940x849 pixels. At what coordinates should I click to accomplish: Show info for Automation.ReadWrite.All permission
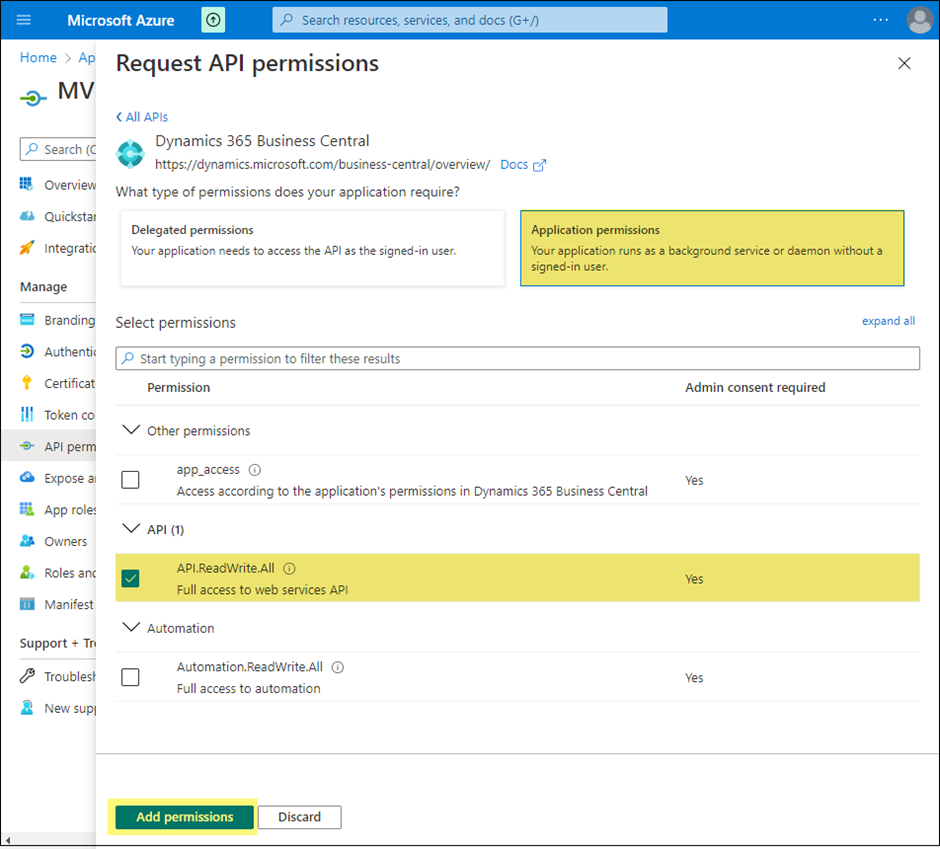point(338,667)
